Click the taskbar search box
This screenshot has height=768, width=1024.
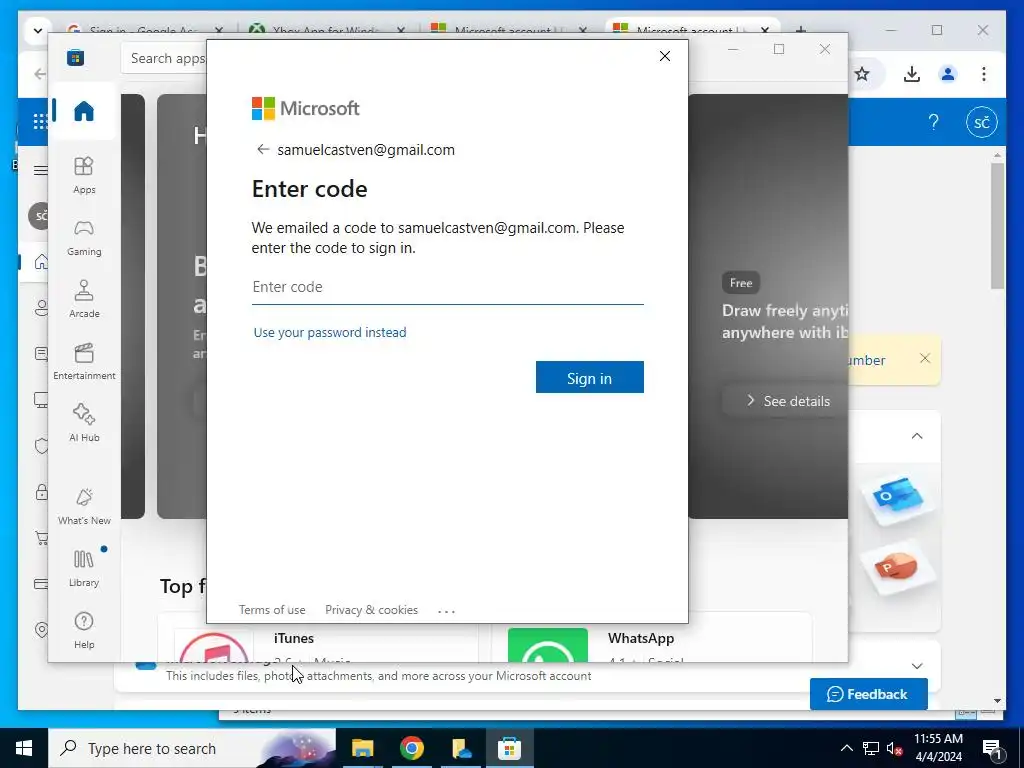[192, 748]
